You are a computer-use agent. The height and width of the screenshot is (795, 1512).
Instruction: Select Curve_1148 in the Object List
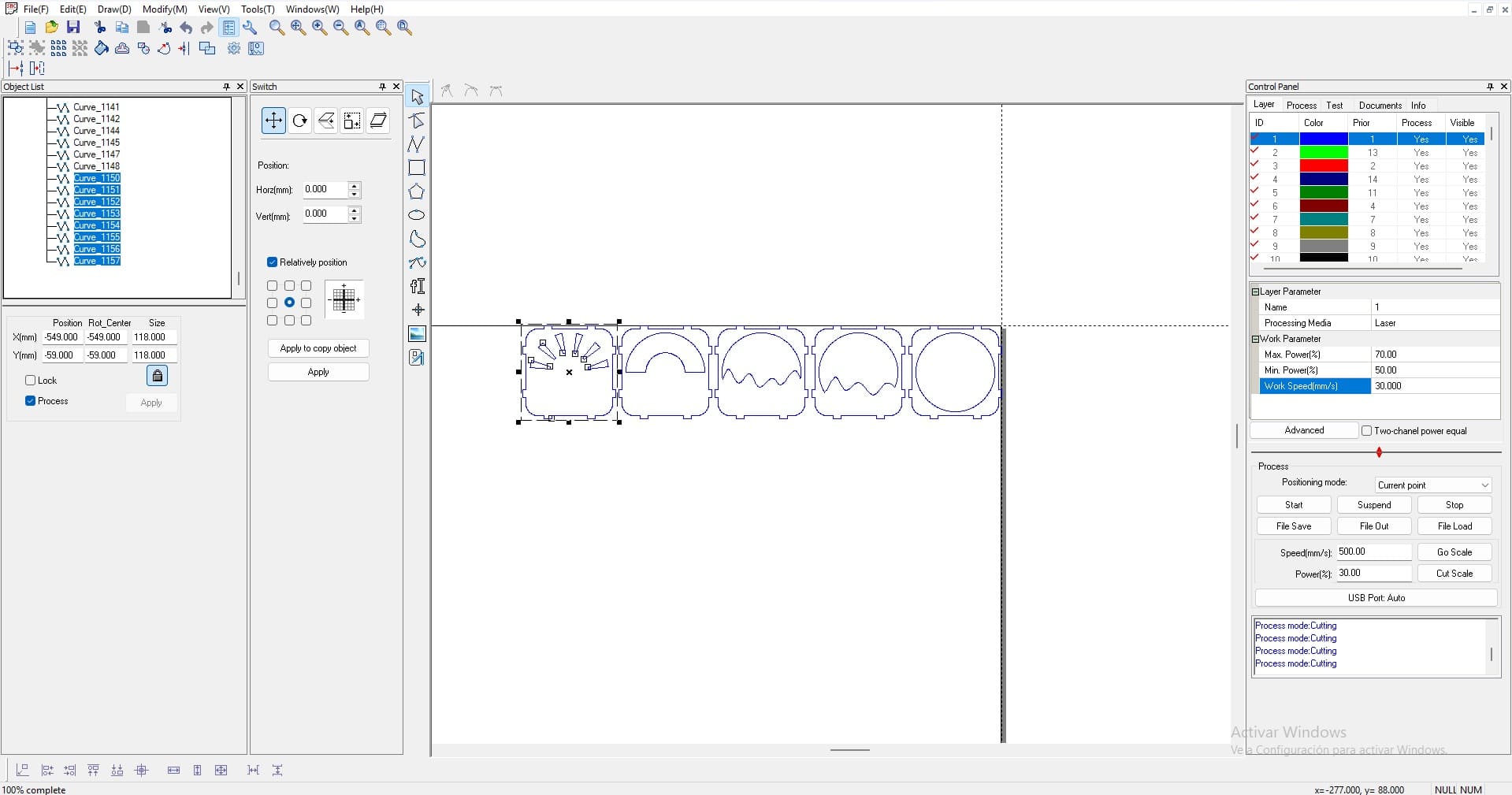pos(96,166)
